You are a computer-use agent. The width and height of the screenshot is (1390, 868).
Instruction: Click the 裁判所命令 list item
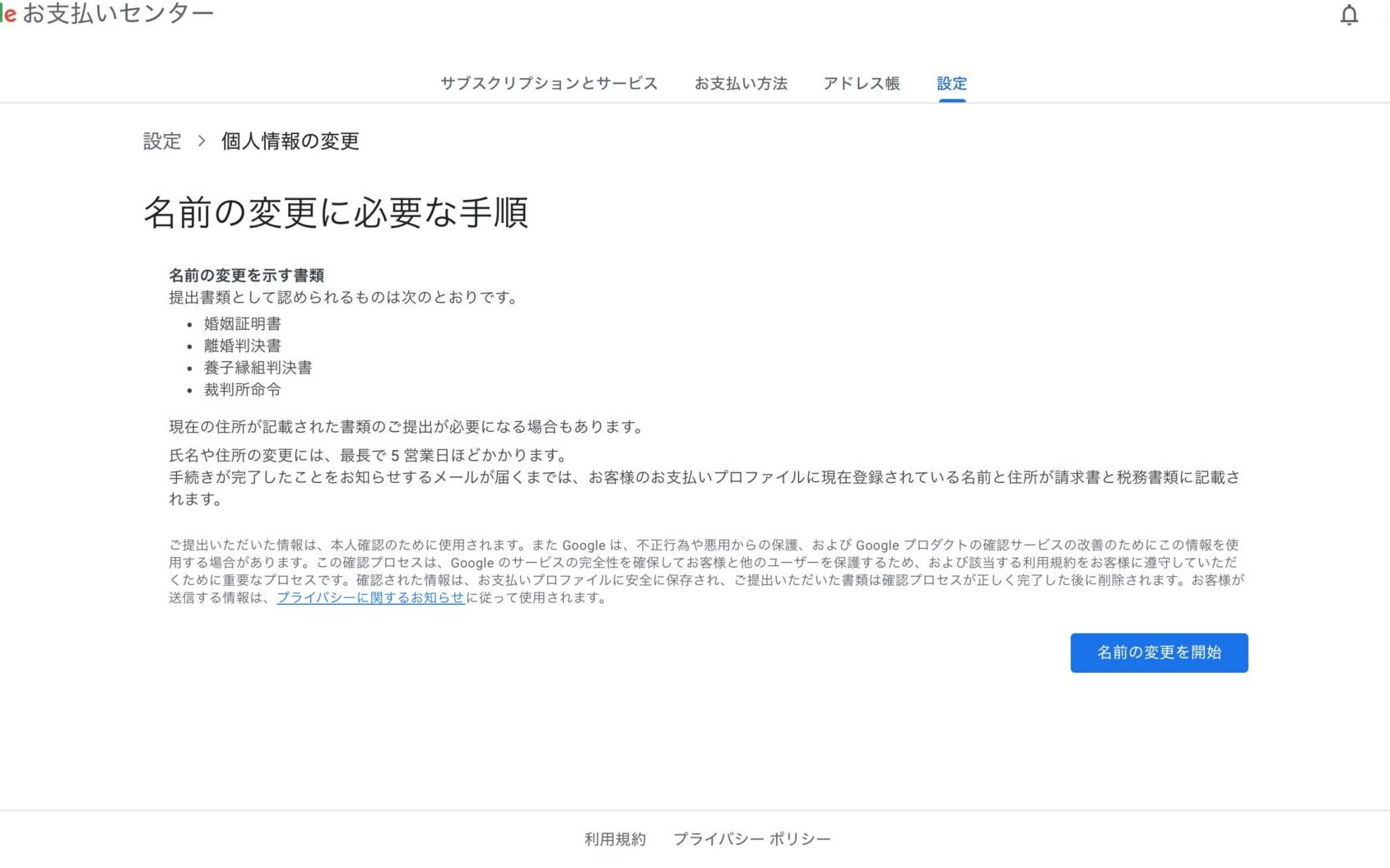tap(243, 390)
